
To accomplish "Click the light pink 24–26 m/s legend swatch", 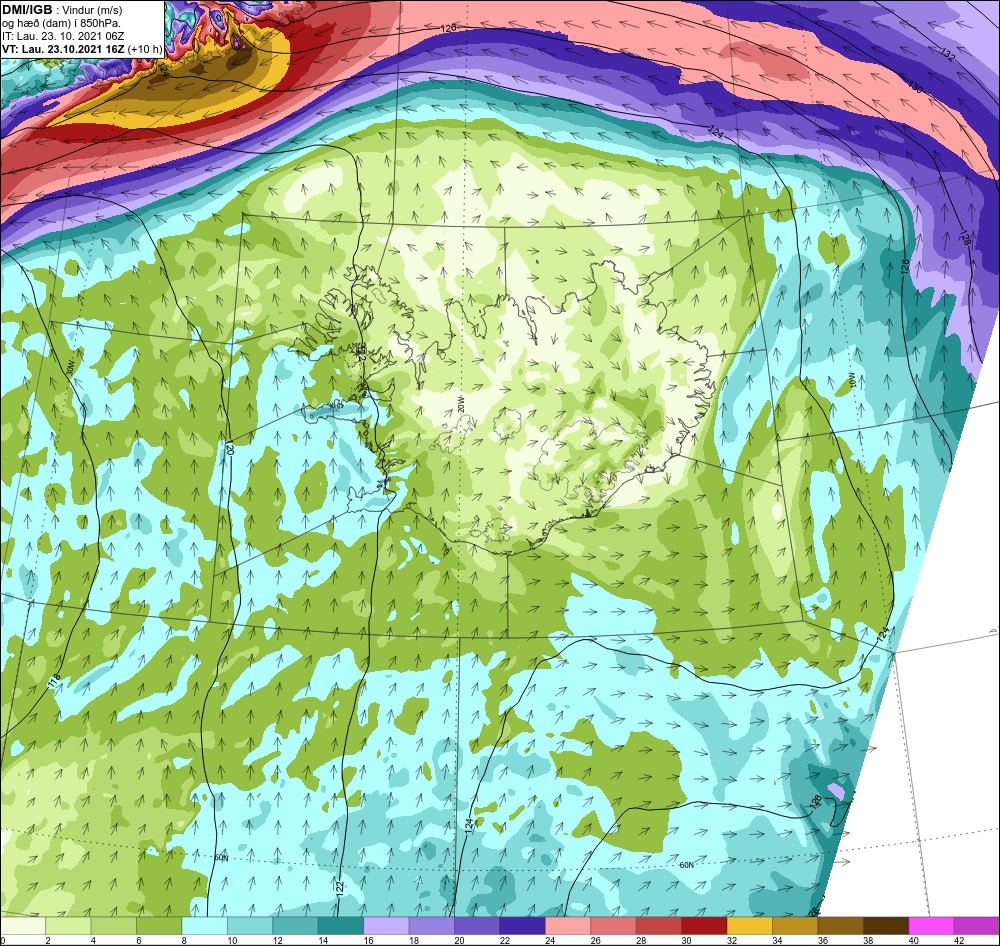I will coord(568,926).
